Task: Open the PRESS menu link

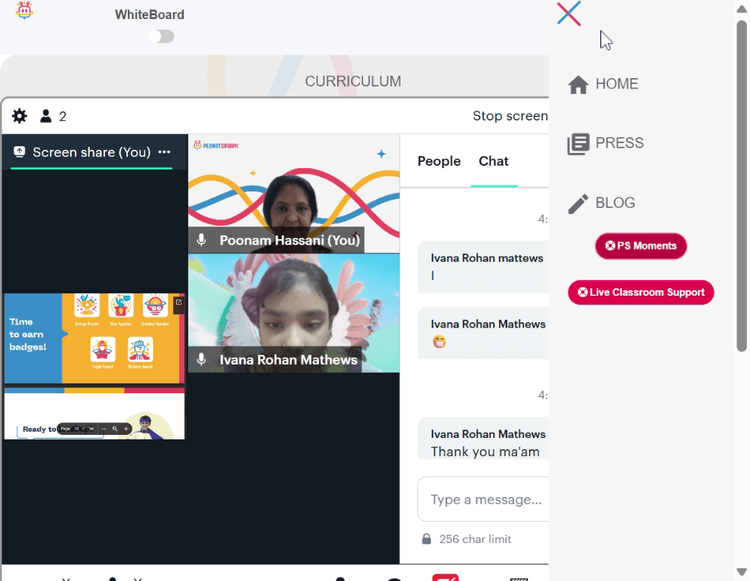Action: [x=619, y=143]
